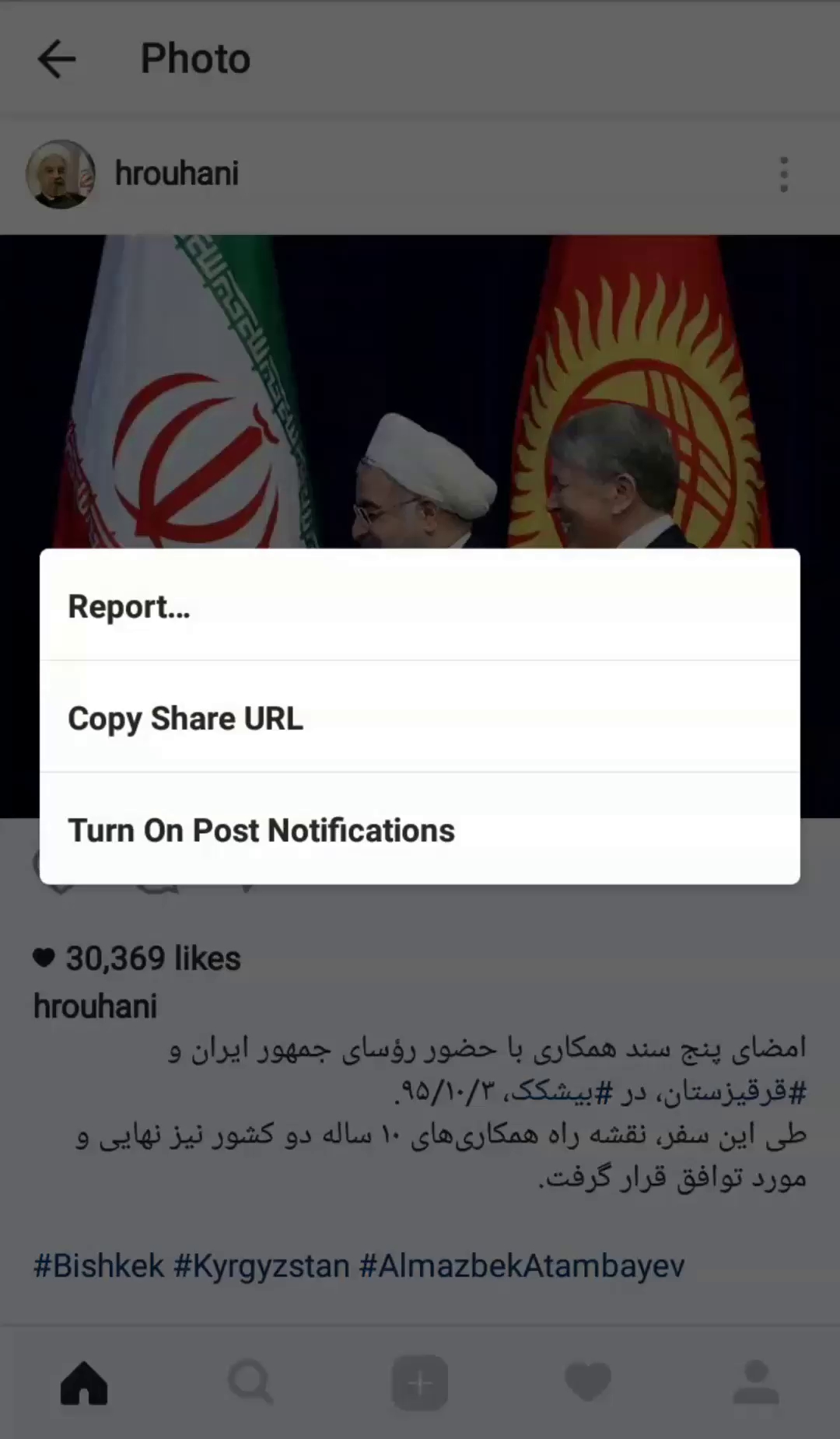Turn On Post Notifications
This screenshot has height=1439, width=840.
[420, 828]
